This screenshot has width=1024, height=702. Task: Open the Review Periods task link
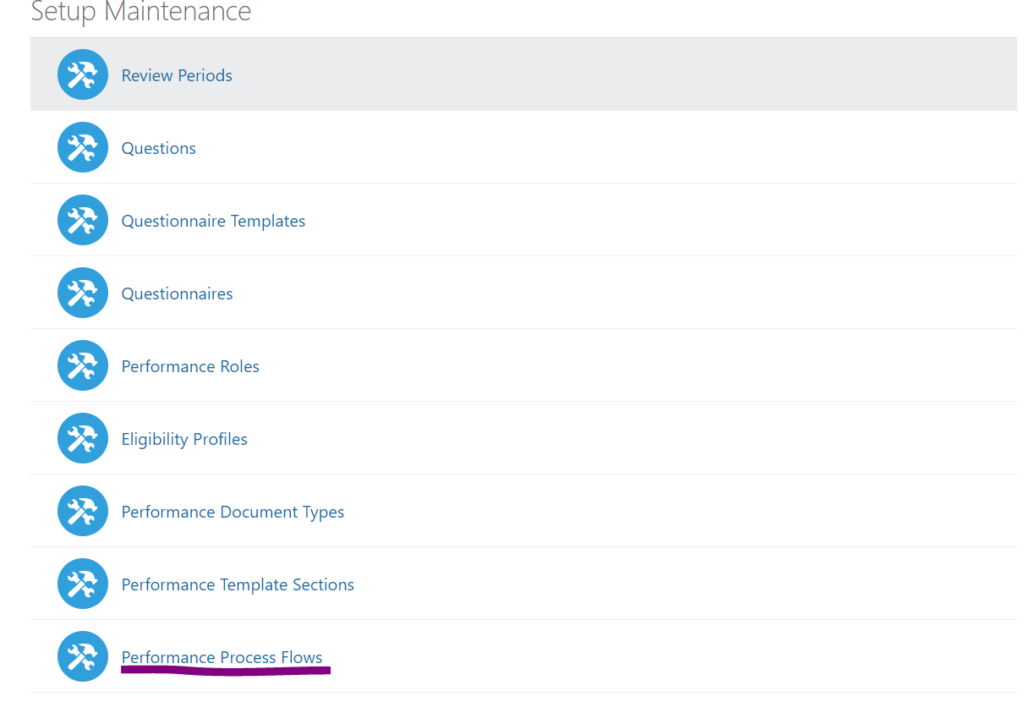pos(176,75)
